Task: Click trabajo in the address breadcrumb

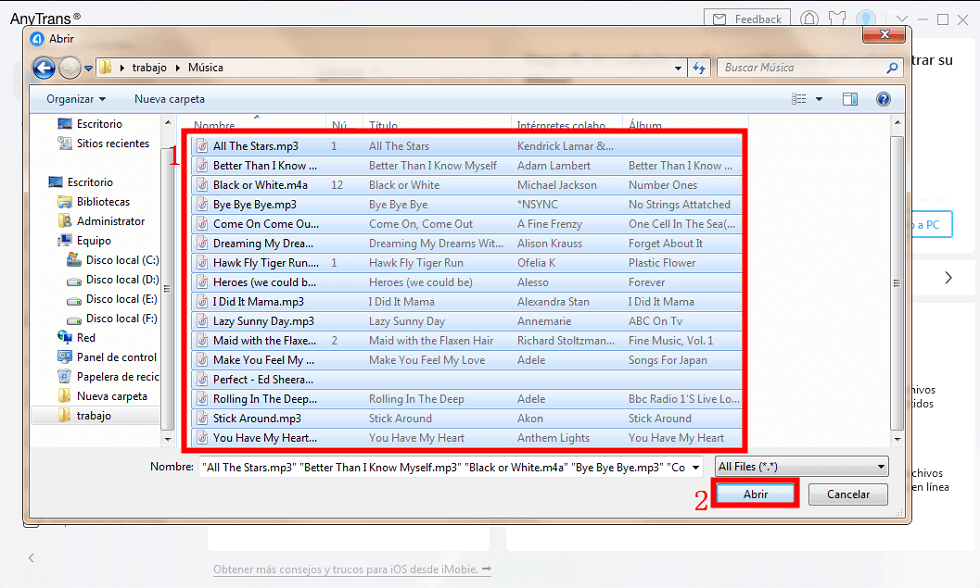Action: click(149, 67)
